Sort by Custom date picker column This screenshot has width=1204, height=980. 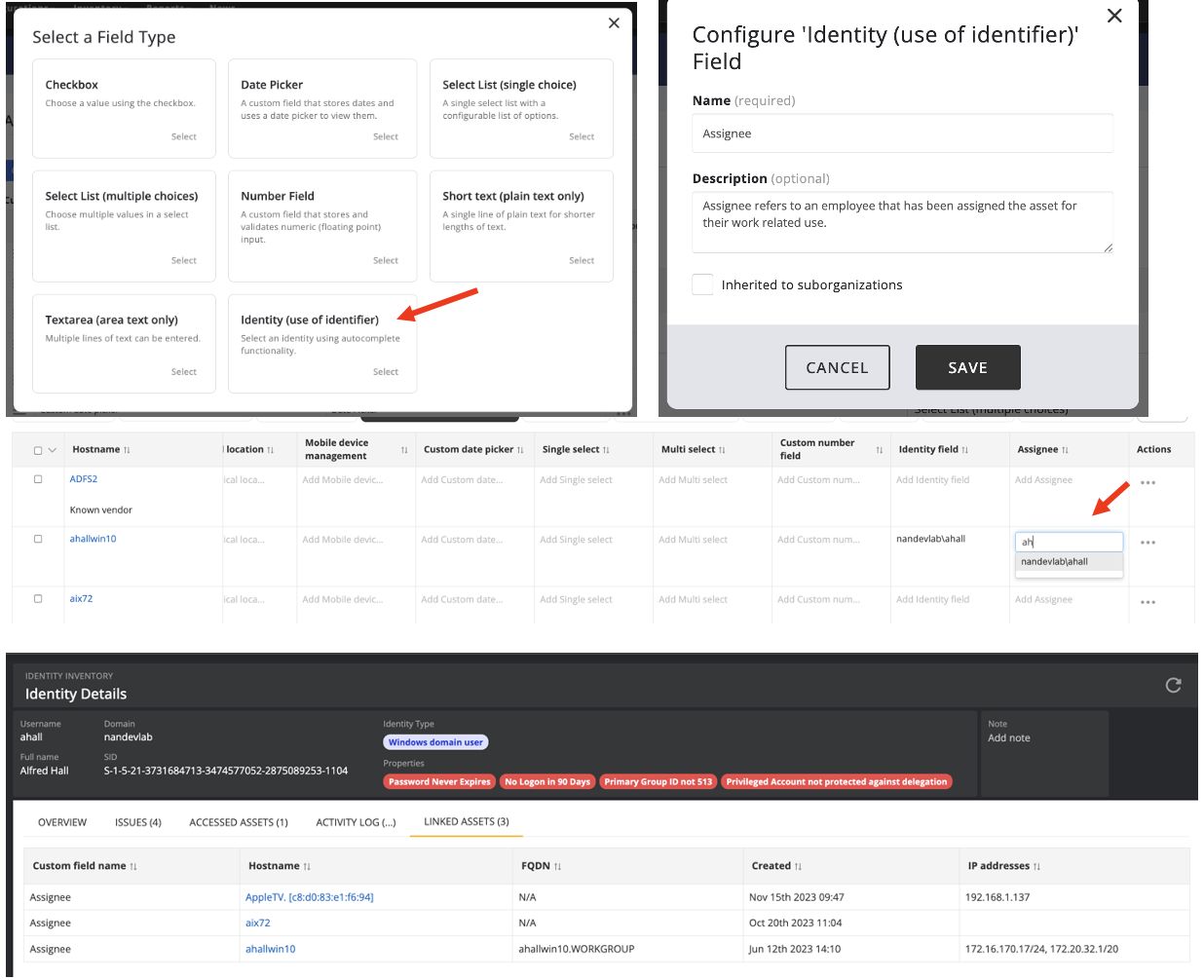[x=520, y=450]
